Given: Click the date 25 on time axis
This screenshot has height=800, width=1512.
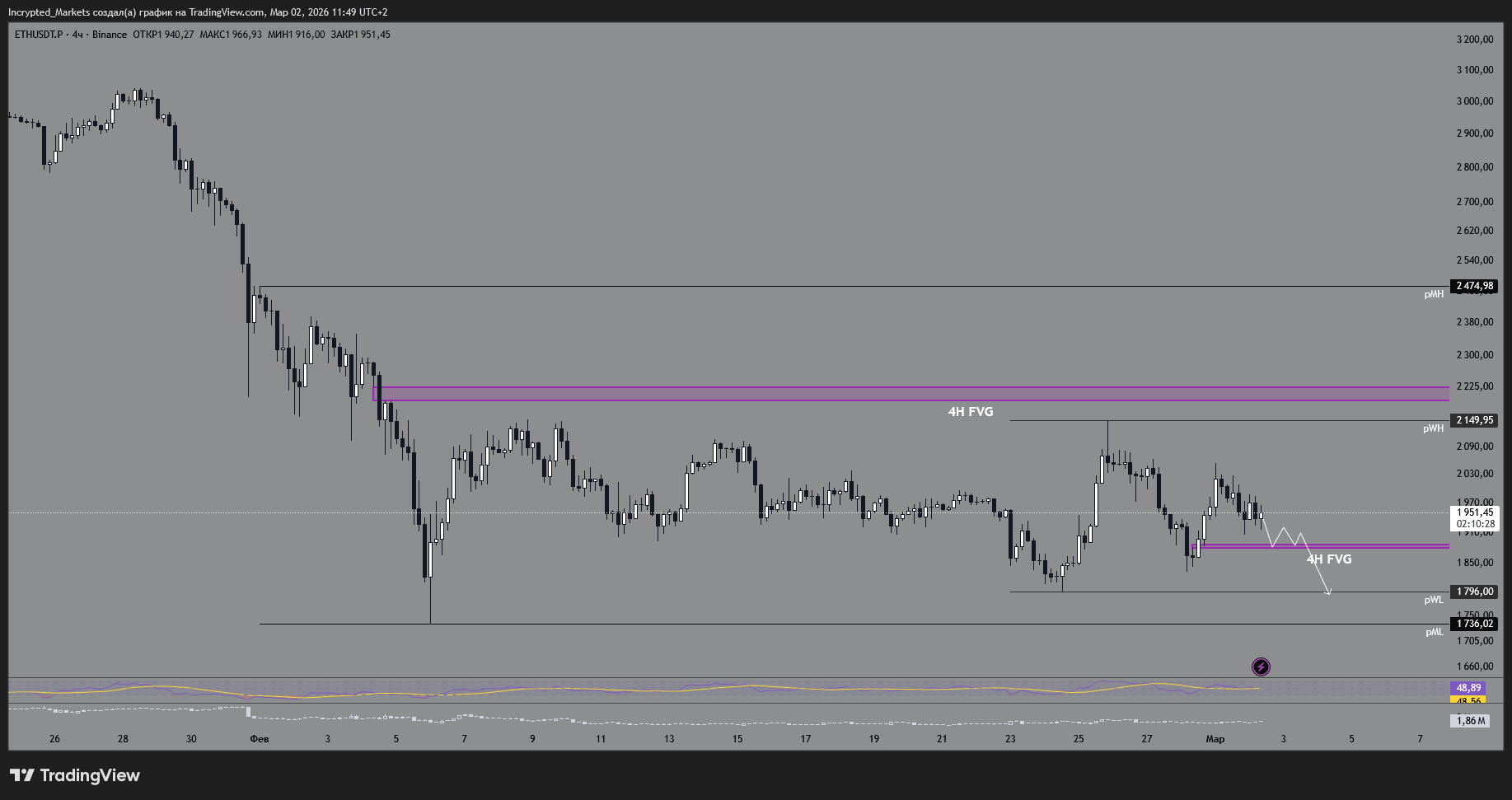Looking at the screenshot, I should coord(1079,739).
